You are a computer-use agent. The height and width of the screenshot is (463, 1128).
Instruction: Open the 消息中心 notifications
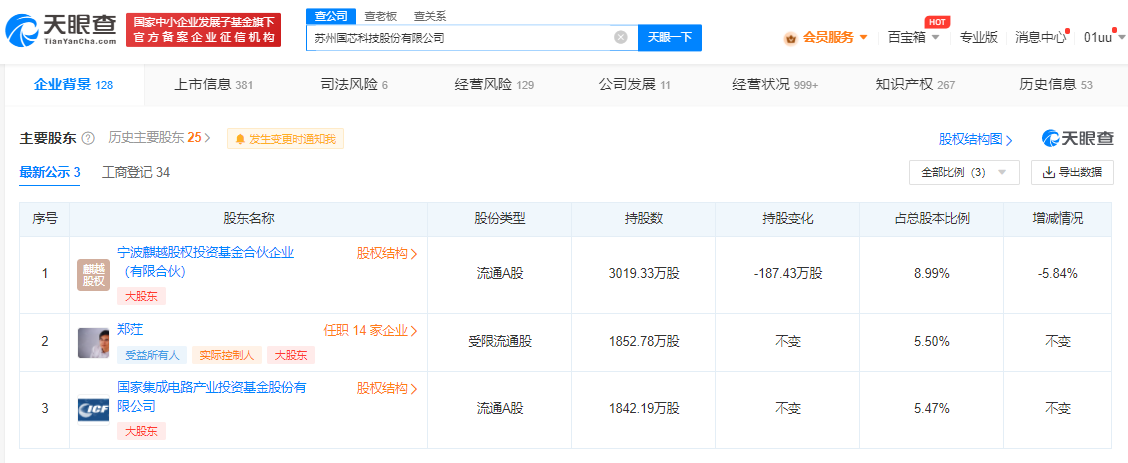click(1040, 37)
